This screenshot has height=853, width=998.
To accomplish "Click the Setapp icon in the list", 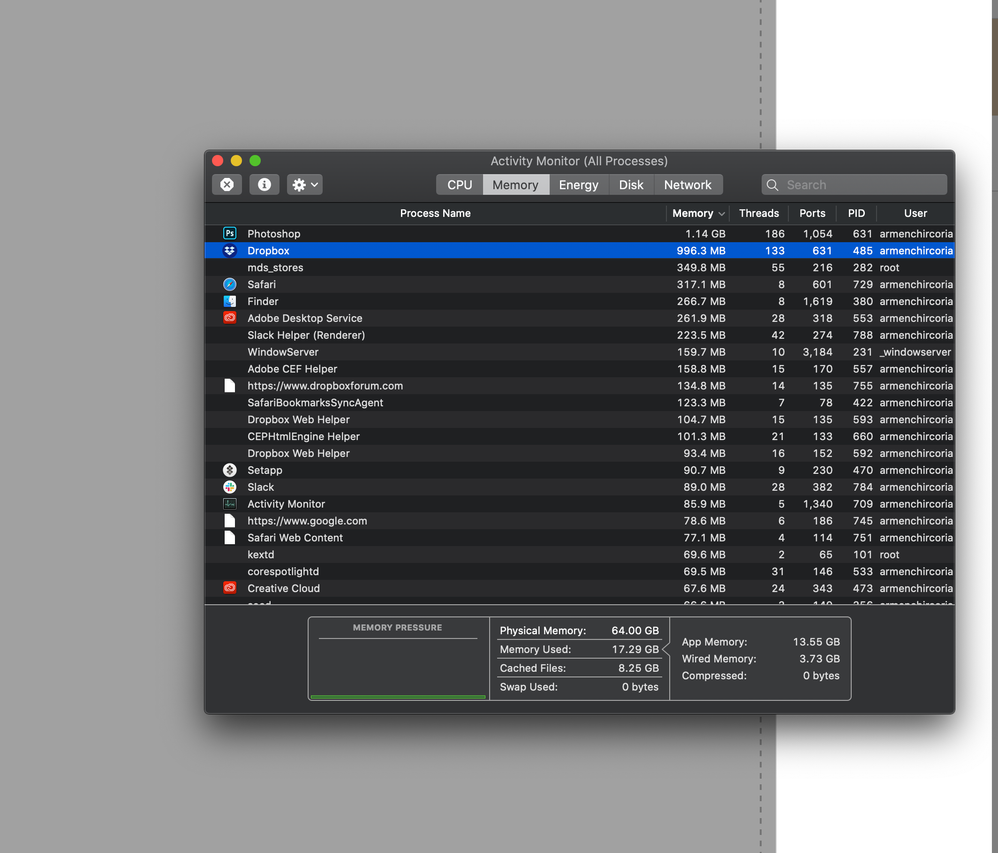I will point(230,470).
